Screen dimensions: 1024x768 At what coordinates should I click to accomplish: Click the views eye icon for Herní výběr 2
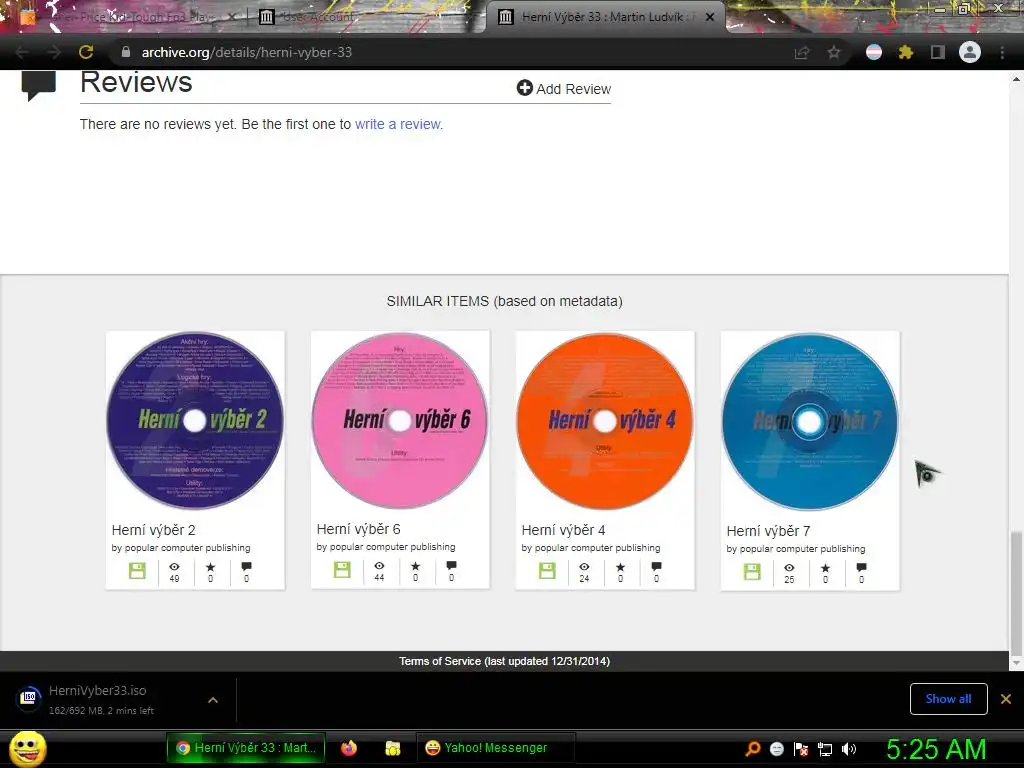pos(174,567)
